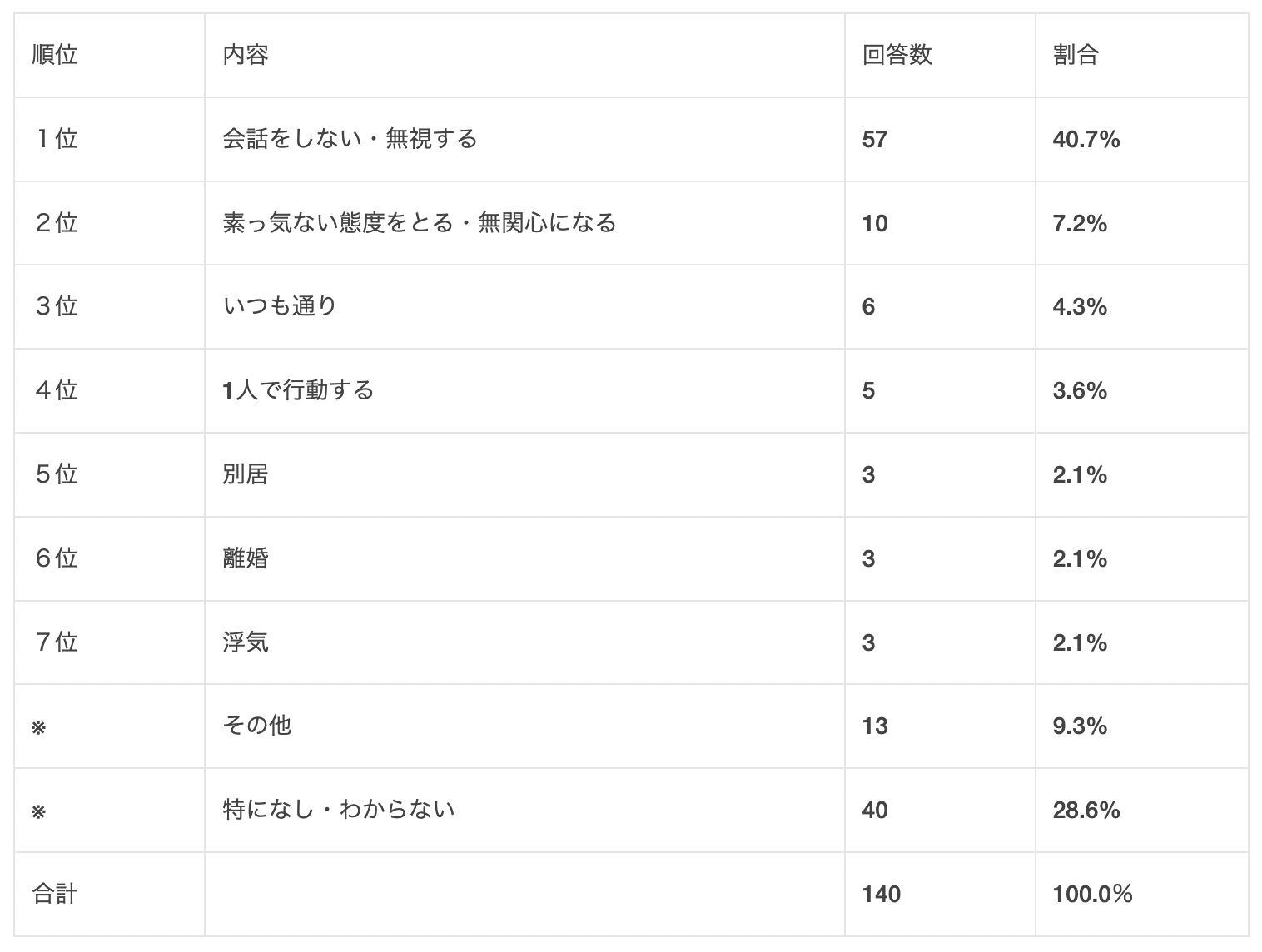This screenshot has height=952, width=1262.
Task: Click the 合計 row label
Action: point(55,894)
